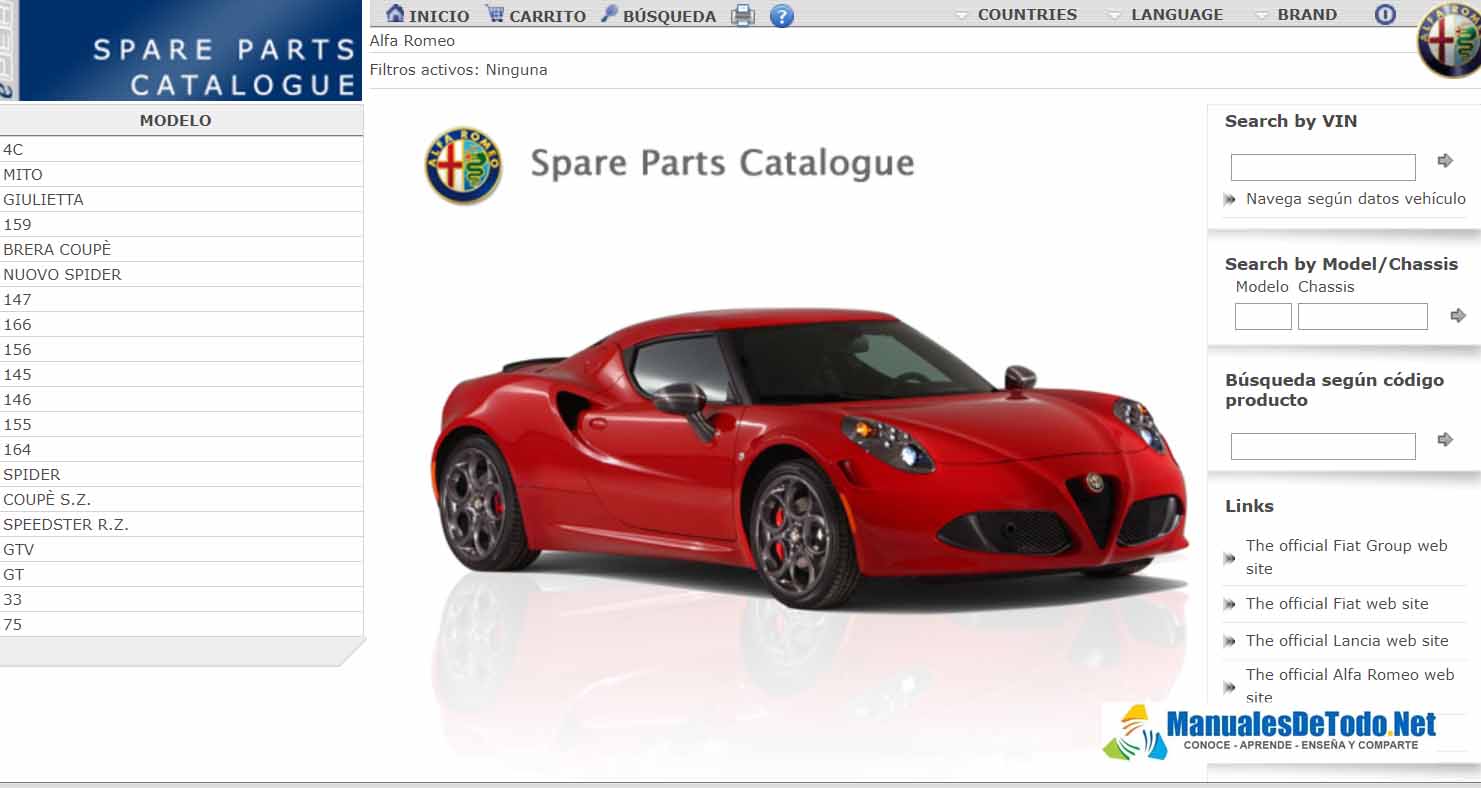1481x788 pixels.
Task: Select the MITO model
Action: (x=181, y=174)
